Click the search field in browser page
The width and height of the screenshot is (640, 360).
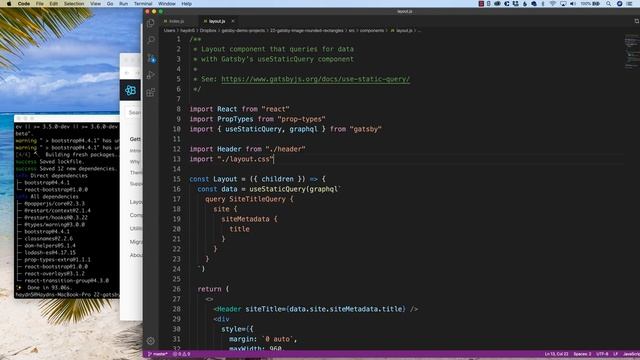point(134,112)
